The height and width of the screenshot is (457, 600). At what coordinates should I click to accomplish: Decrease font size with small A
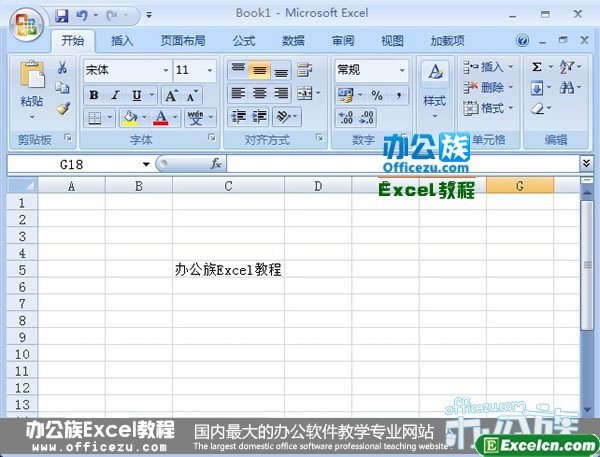click(x=192, y=96)
